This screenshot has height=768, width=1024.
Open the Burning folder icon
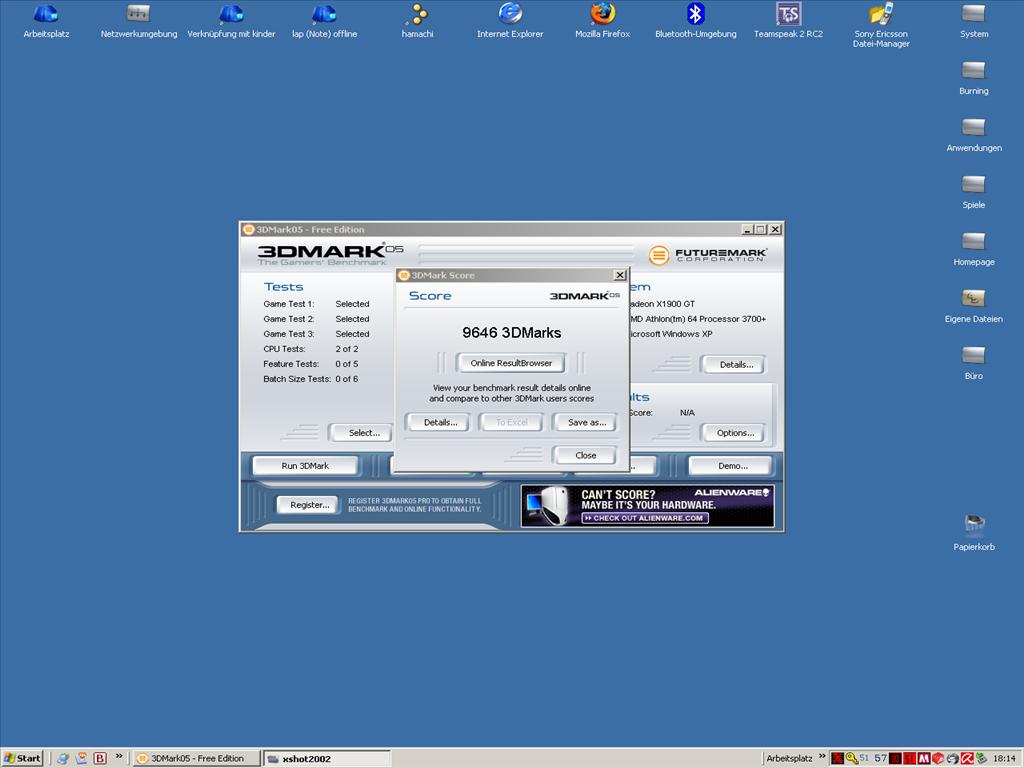point(974,77)
